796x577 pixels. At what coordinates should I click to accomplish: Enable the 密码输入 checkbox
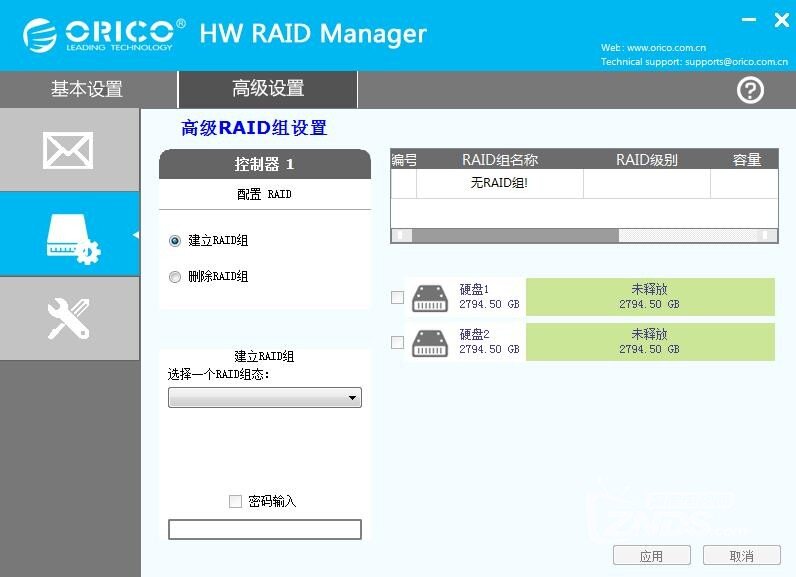[x=235, y=501]
